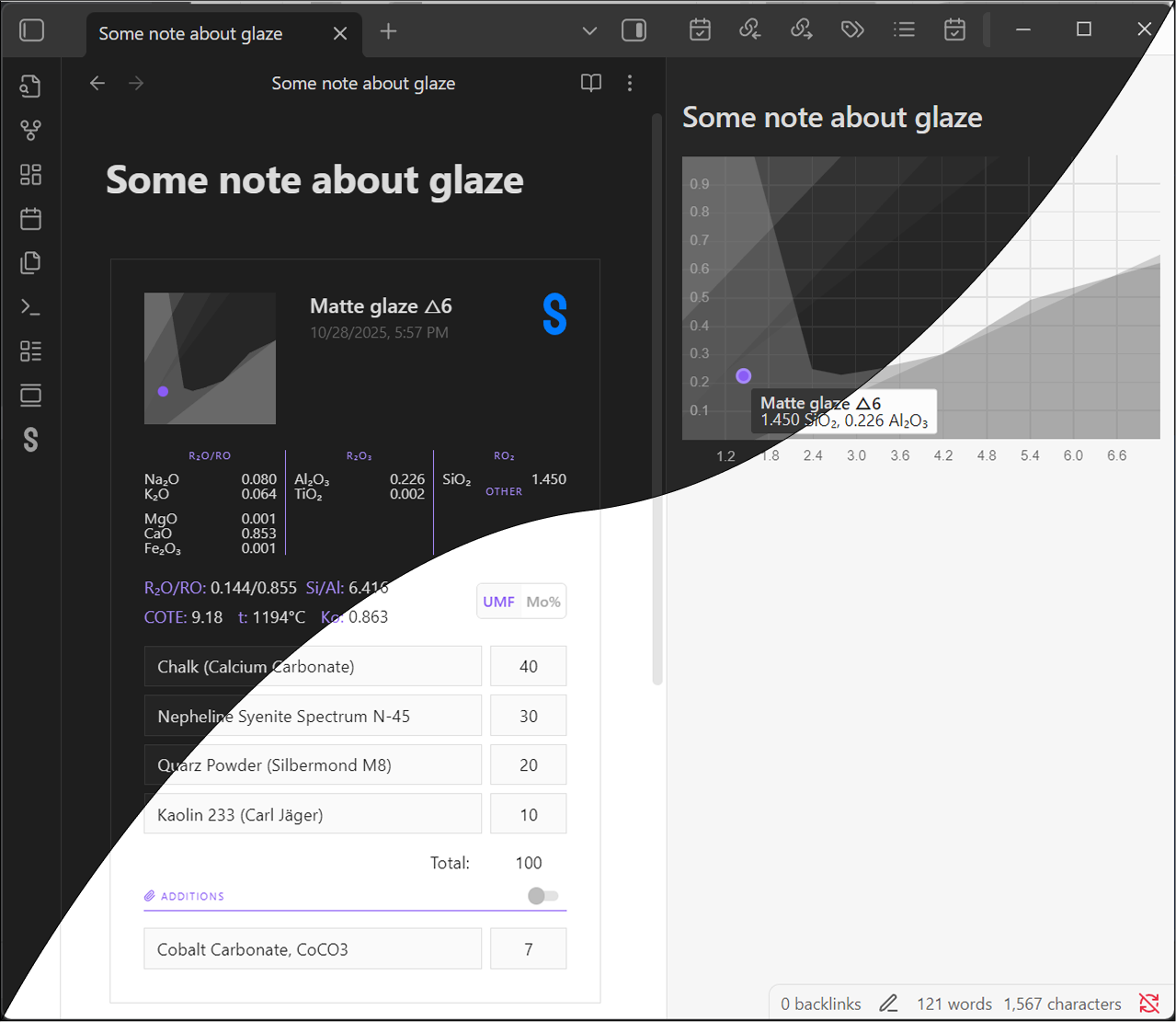Click the glaze chart thumbnail in card

[210, 358]
